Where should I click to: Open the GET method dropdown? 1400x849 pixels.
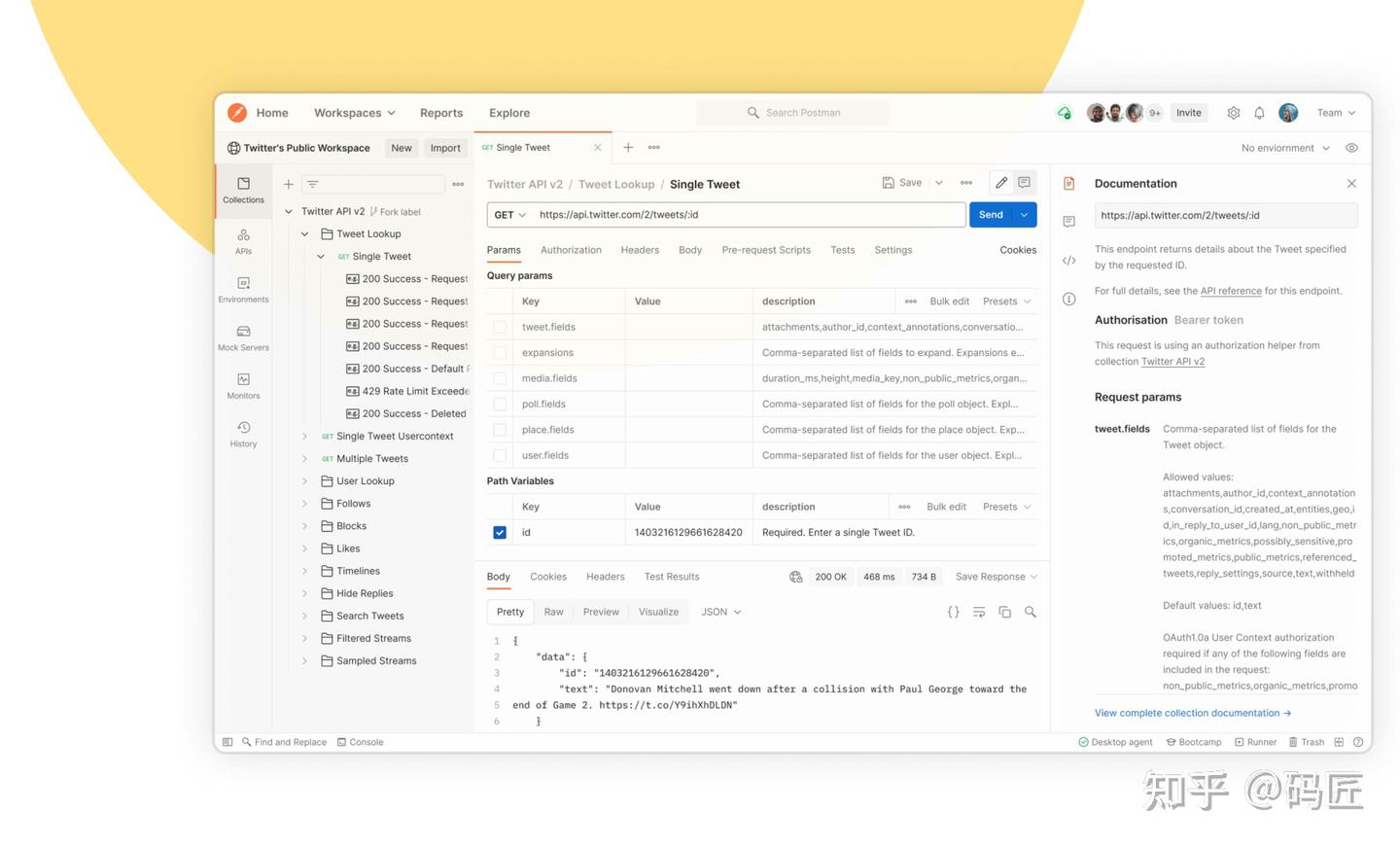pos(509,215)
